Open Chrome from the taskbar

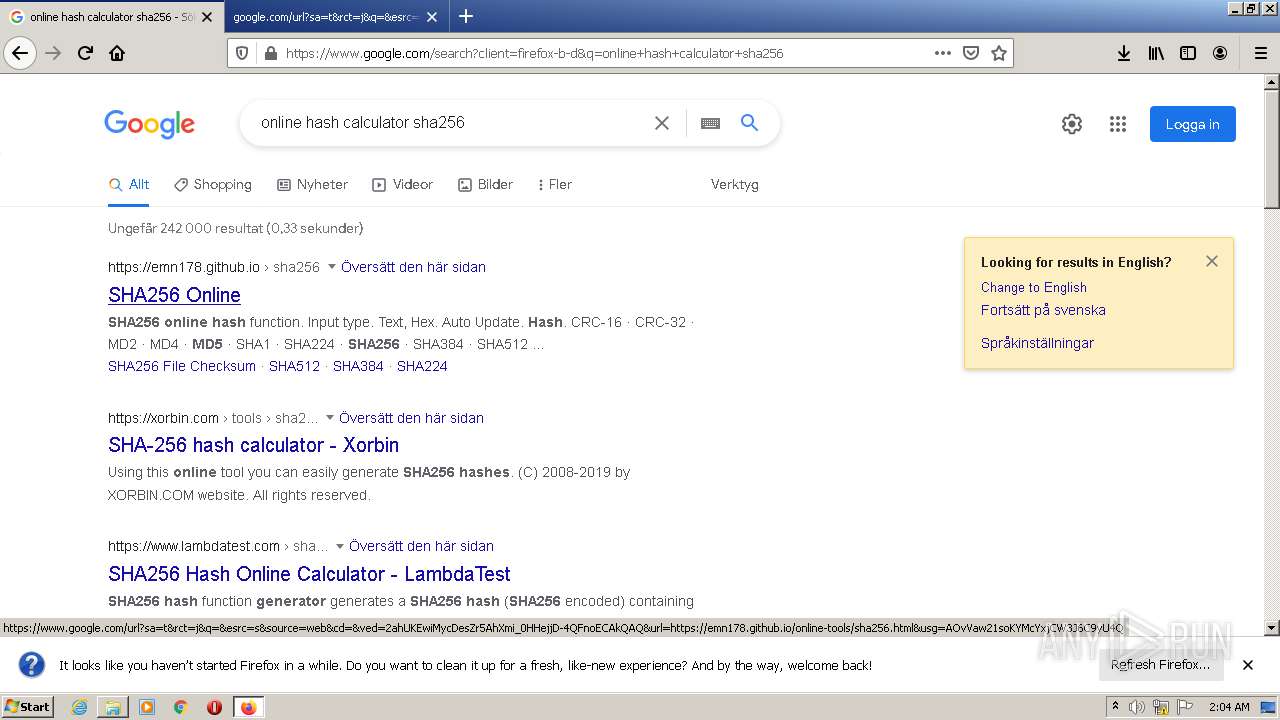pyautogui.click(x=180, y=707)
